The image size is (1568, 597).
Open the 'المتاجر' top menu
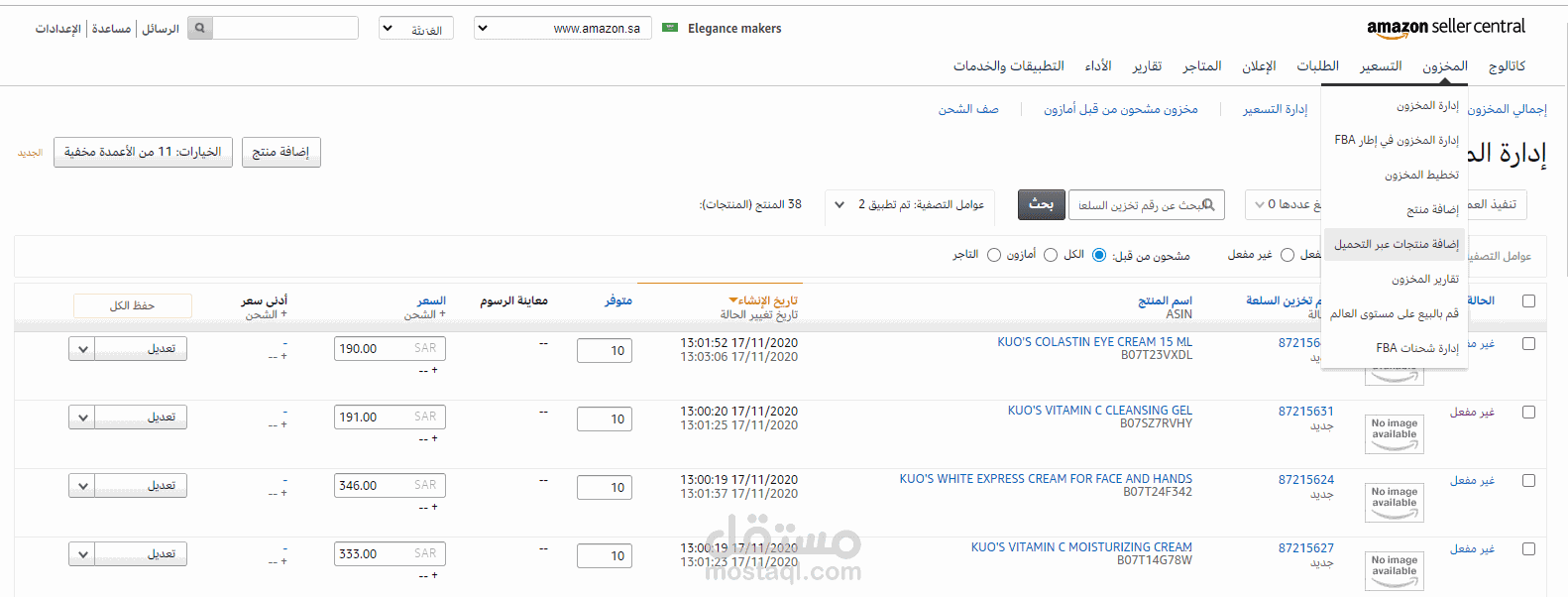coord(1201,66)
